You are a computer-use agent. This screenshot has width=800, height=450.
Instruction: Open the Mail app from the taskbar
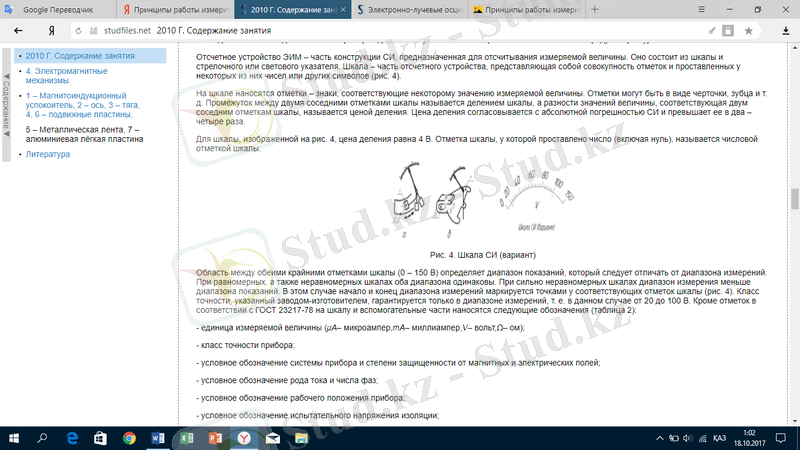coord(272,438)
